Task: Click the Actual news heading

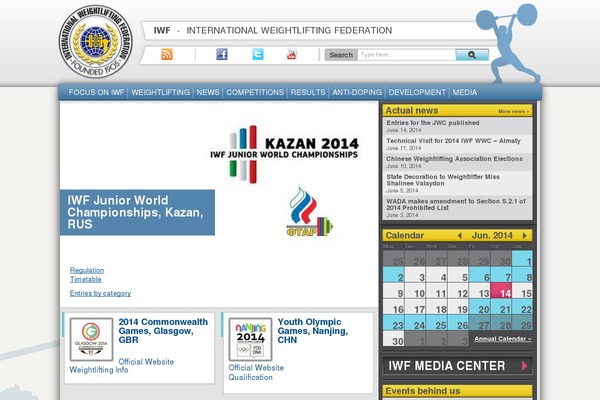Action: coord(411,111)
